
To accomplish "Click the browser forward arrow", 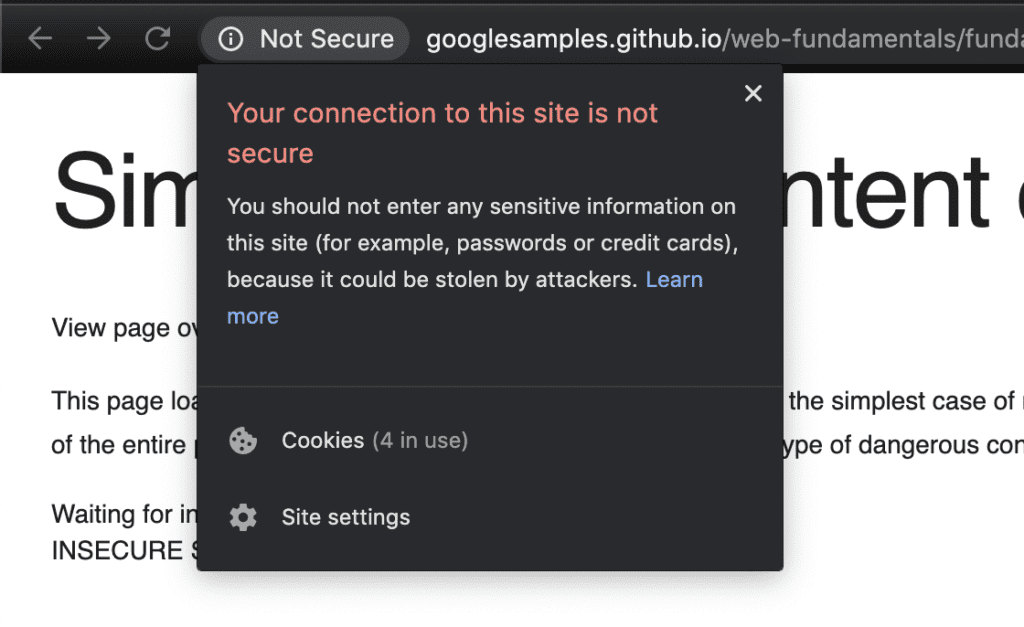I will [98, 39].
